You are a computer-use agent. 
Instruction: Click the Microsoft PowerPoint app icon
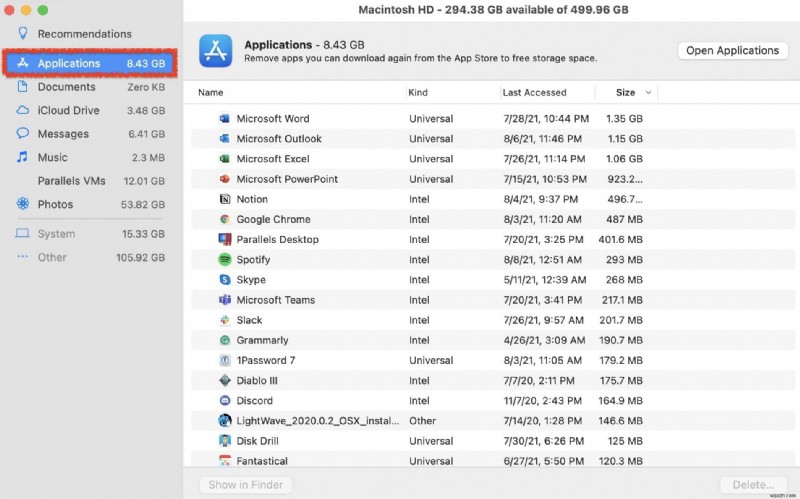click(224, 179)
